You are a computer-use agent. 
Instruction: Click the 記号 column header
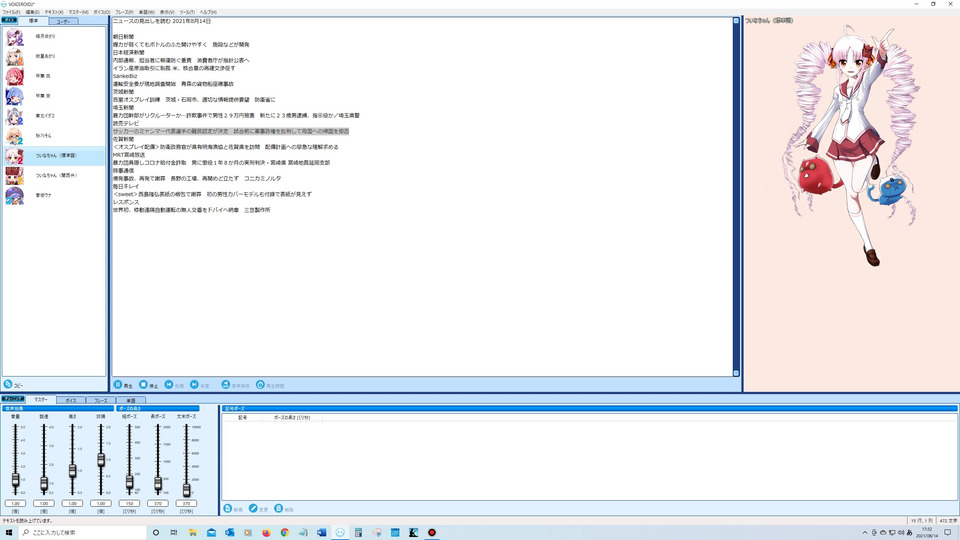242,418
